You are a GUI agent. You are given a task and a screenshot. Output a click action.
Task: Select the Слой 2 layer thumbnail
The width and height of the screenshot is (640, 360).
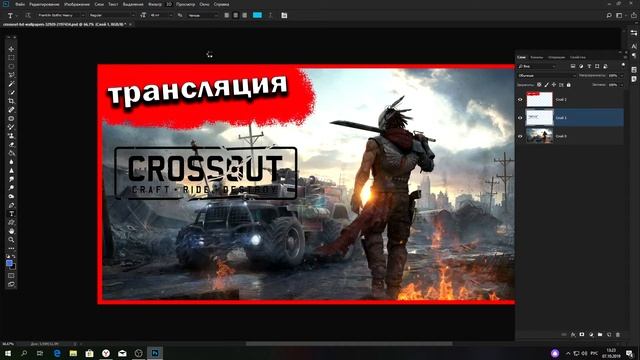click(x=539, y=99)
